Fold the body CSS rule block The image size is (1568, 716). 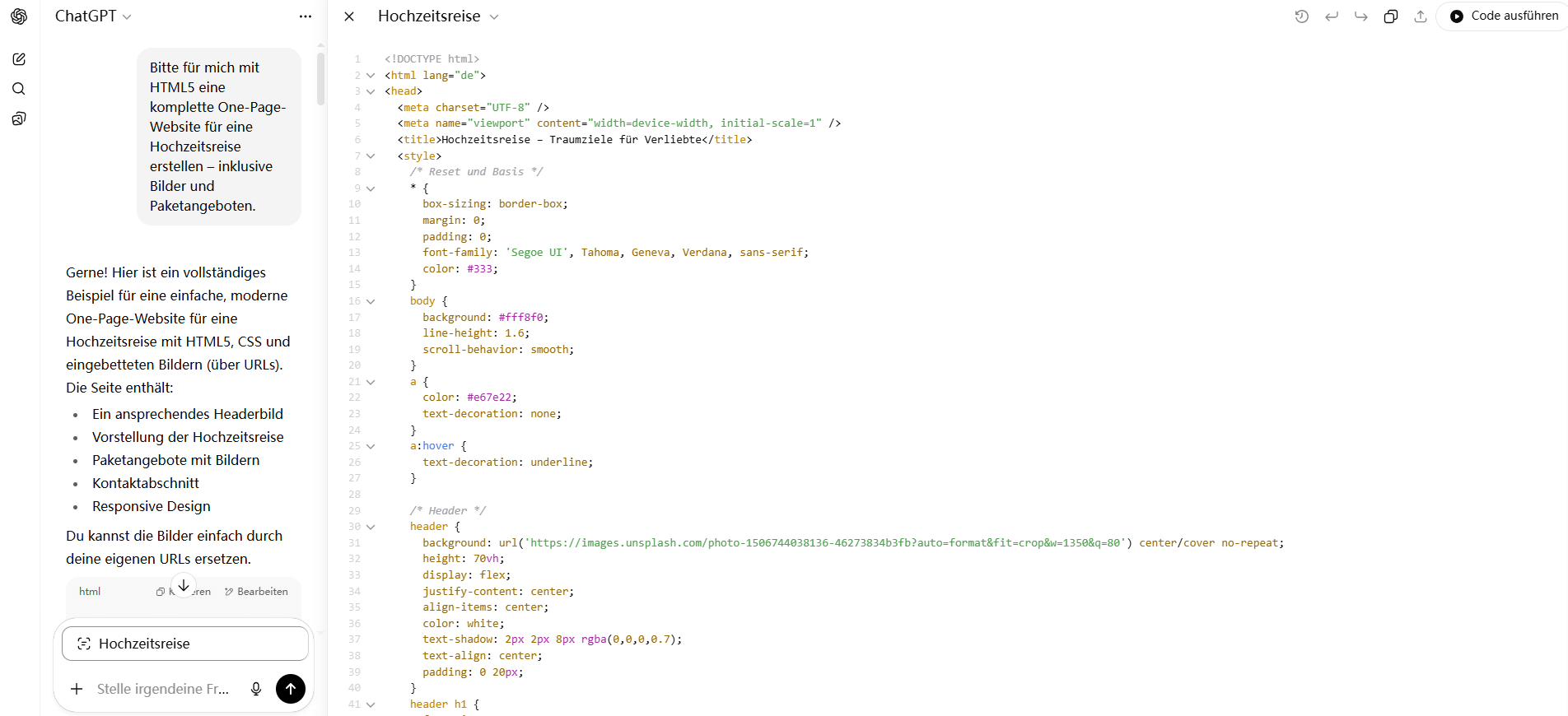click(371, 301)
